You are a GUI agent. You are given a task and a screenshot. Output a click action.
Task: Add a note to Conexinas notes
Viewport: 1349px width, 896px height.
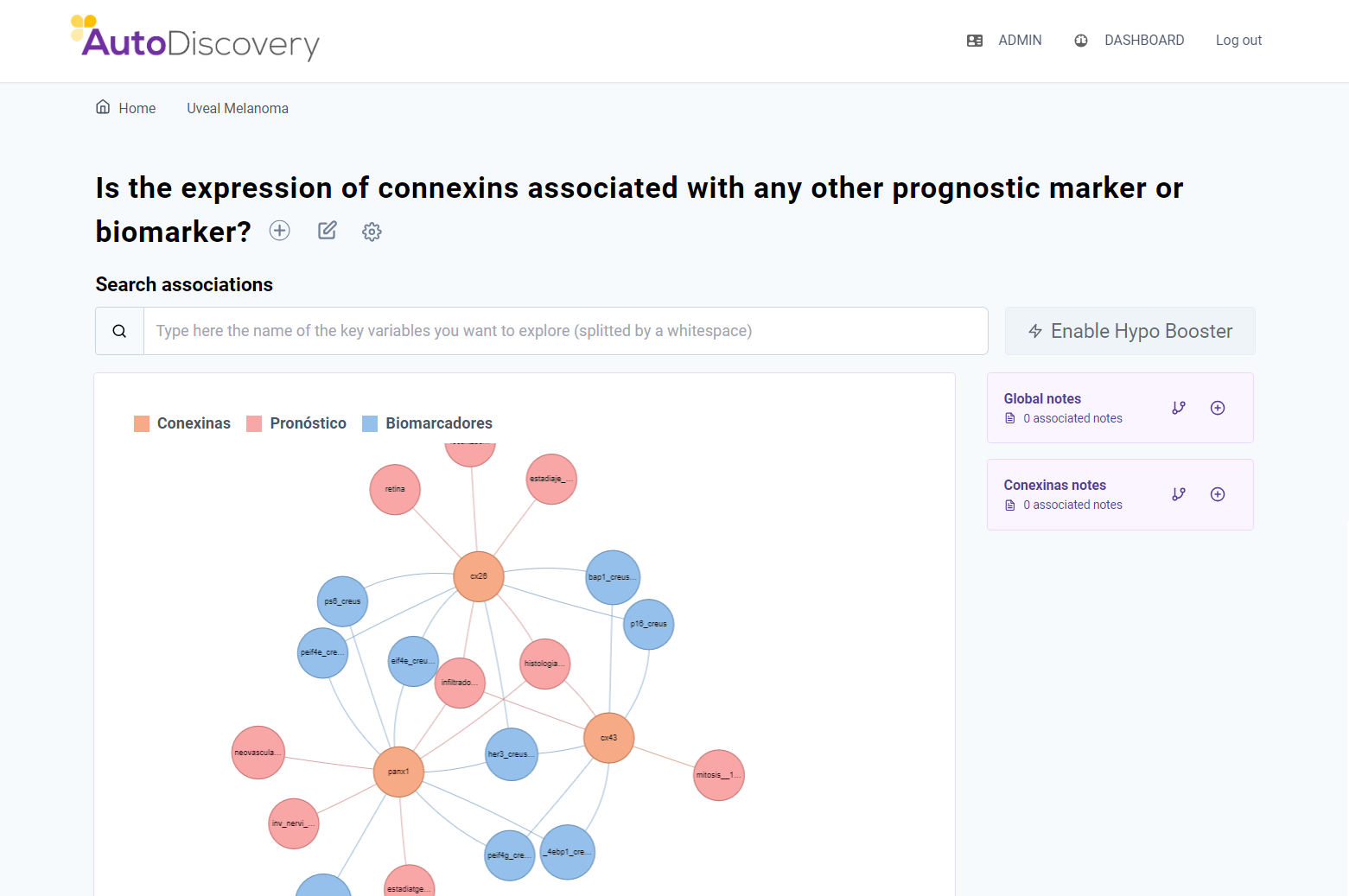(x=1218, y=494)
